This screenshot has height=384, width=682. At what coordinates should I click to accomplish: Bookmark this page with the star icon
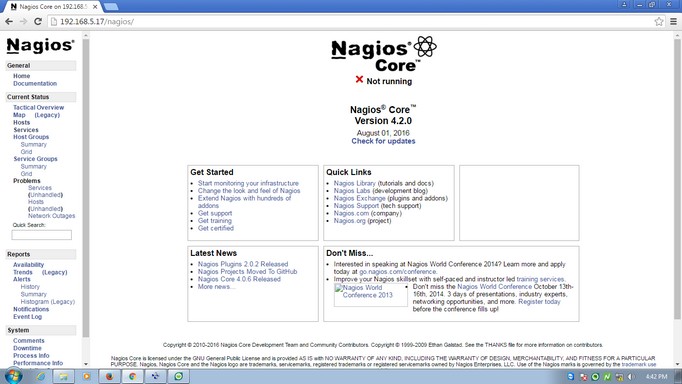pos(659,21)
